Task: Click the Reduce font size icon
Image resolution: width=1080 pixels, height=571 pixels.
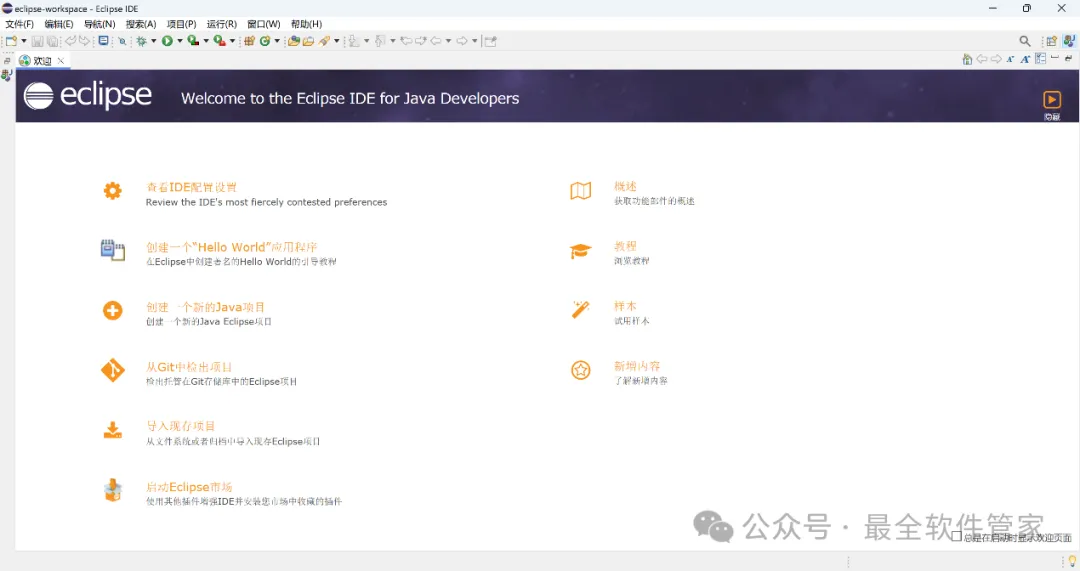Action: pos(1010,59)
